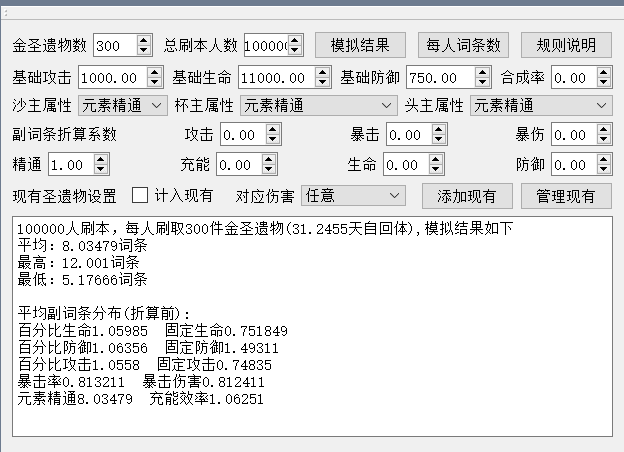Open the 沙主属性 dropdown

pos(122,105)
